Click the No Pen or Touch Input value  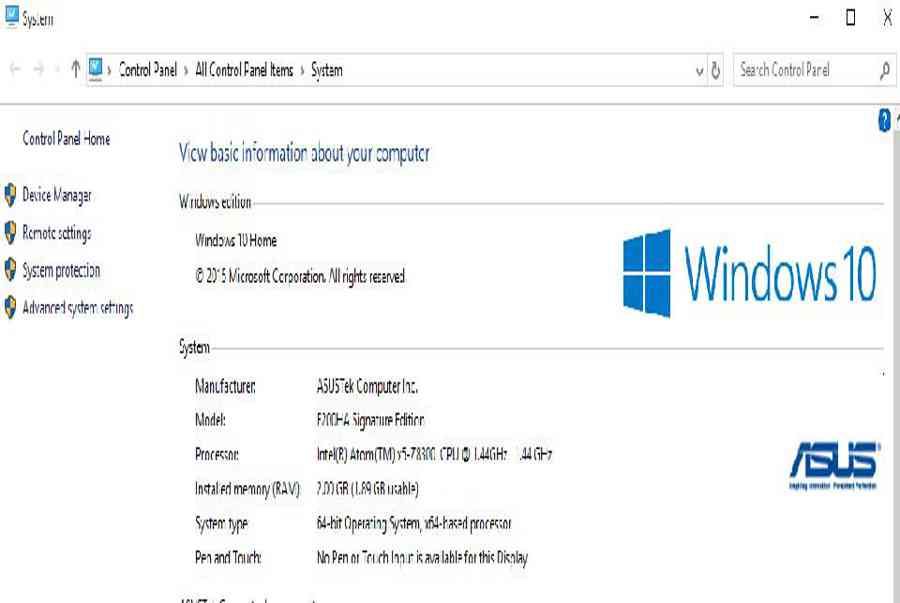pos(422,558)
